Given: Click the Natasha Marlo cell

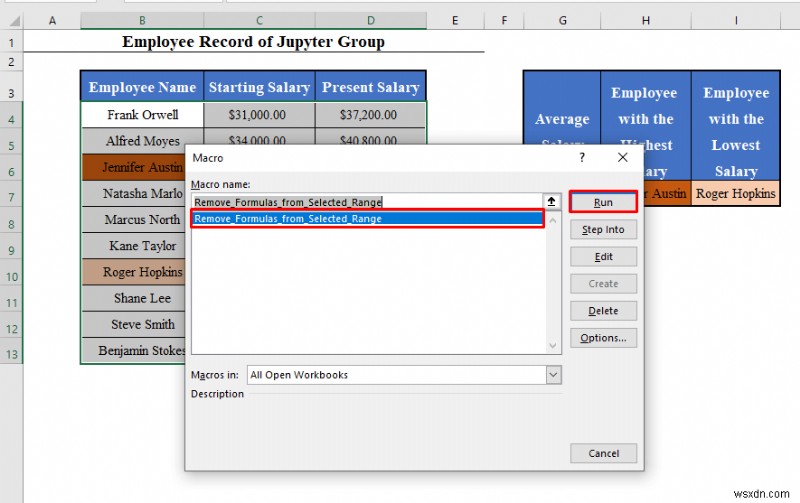Looking at the screenshot, I should [134, 193].
